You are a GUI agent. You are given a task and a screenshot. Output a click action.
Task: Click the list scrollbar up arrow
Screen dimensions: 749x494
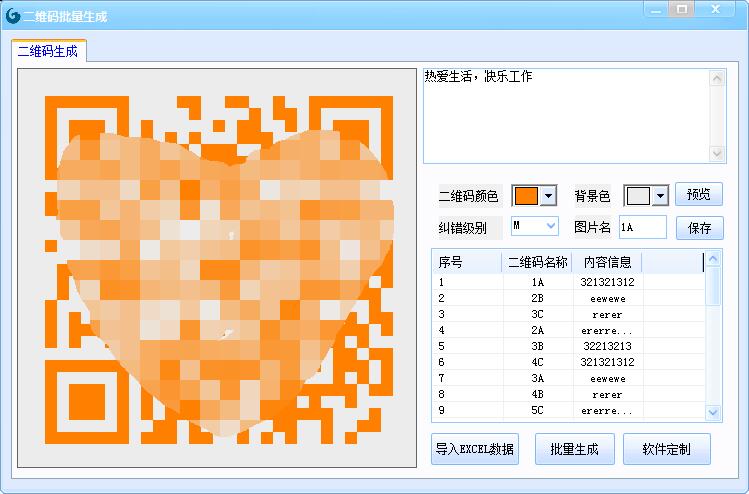pos(713,258)
